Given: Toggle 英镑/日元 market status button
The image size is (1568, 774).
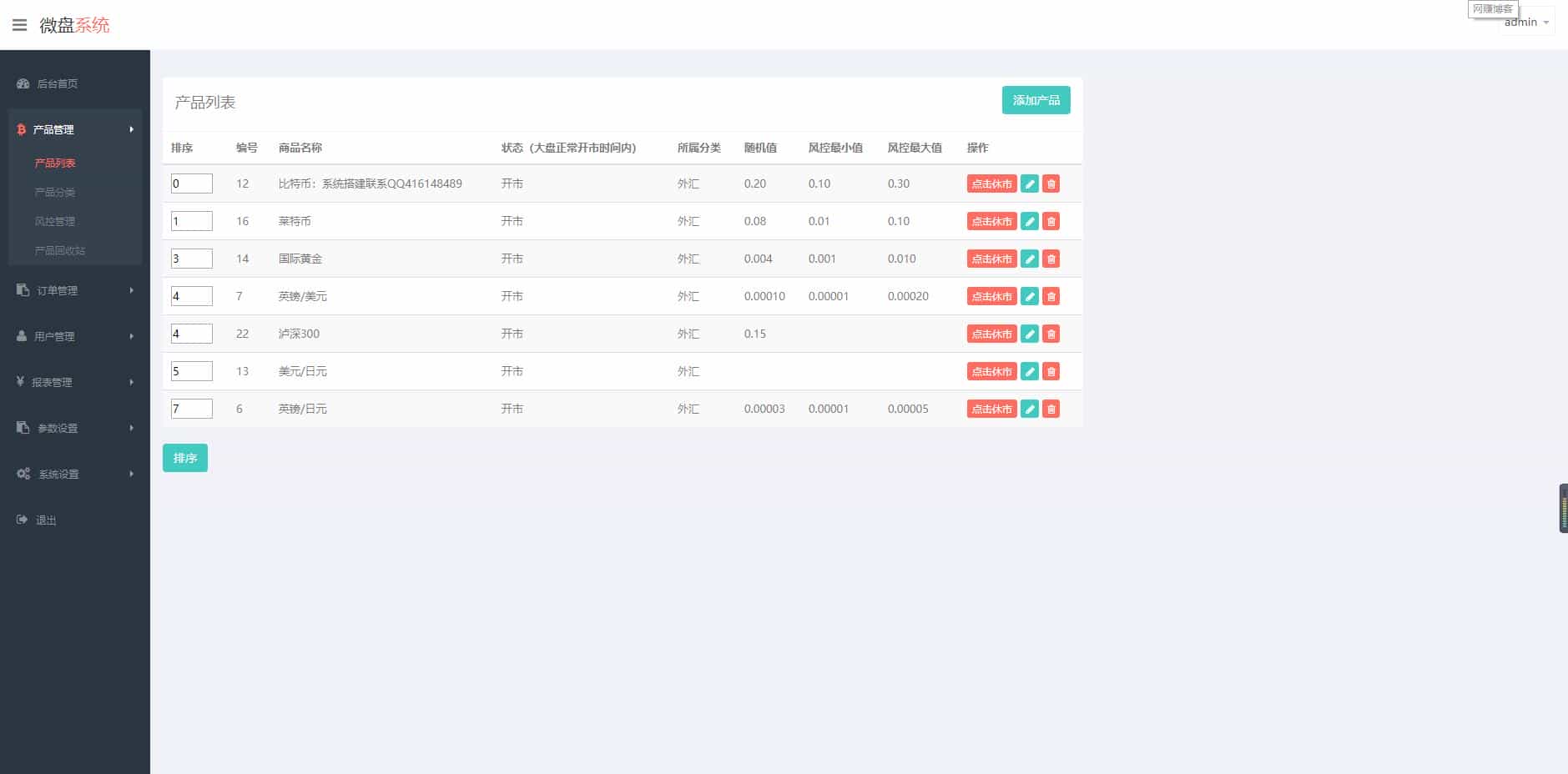Looking at the screenshot, I should coord(992,409).
